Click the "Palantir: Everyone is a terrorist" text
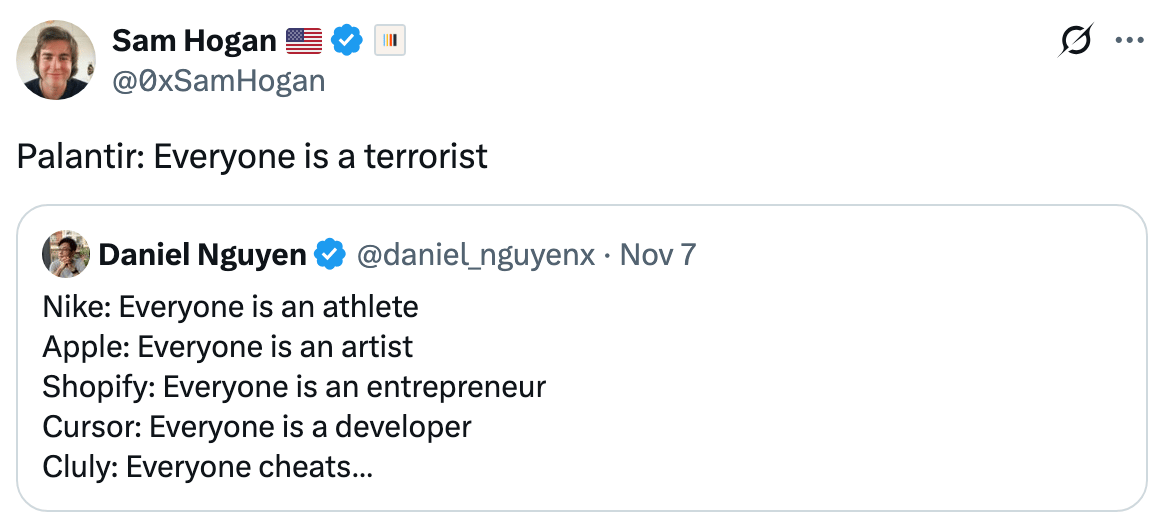This screenshot has height=532, width=1168. click(252, 157)
